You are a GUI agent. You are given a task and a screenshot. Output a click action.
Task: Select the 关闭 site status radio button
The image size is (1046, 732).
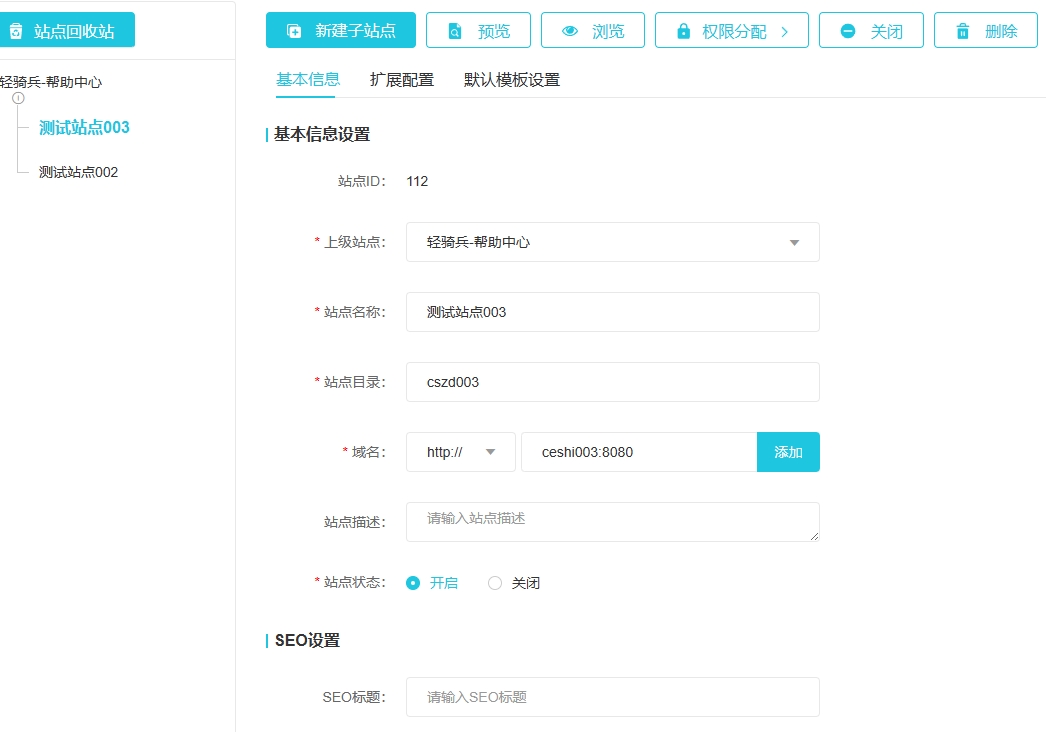495,583
